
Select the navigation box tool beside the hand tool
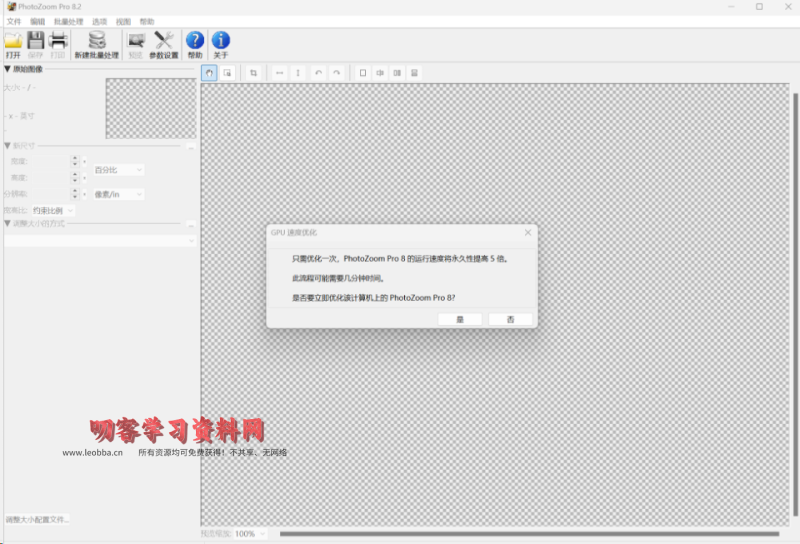coord(227,73)
